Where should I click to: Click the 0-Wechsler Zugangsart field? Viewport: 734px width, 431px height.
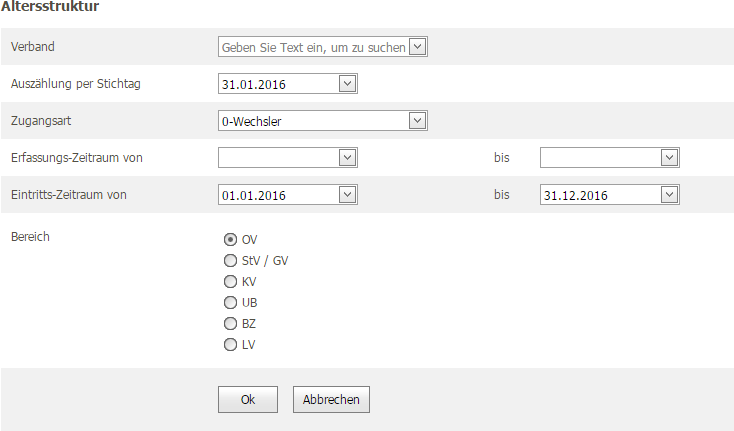click(x=314, y=121)
